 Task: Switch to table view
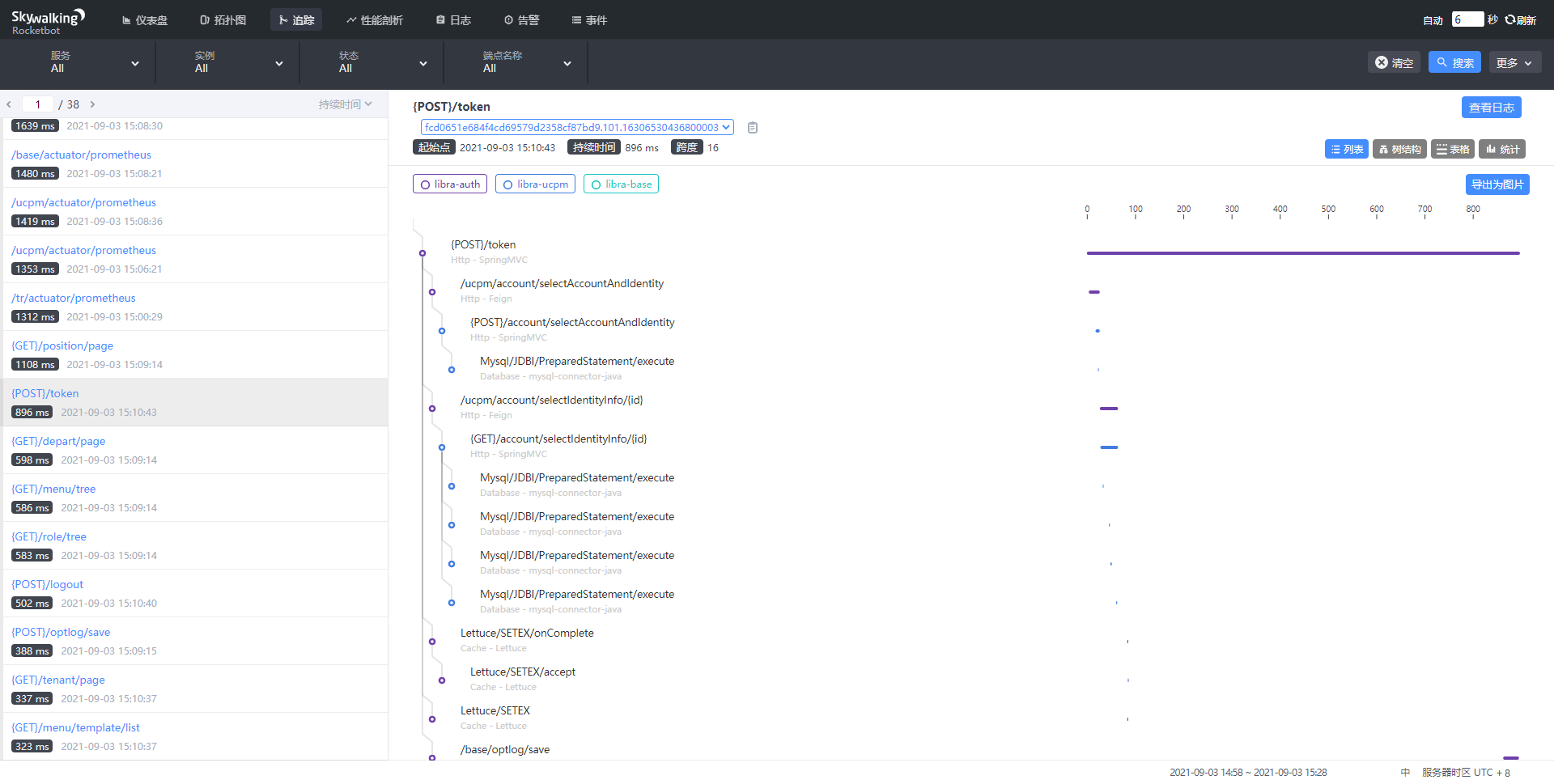tap(1453, 150)
